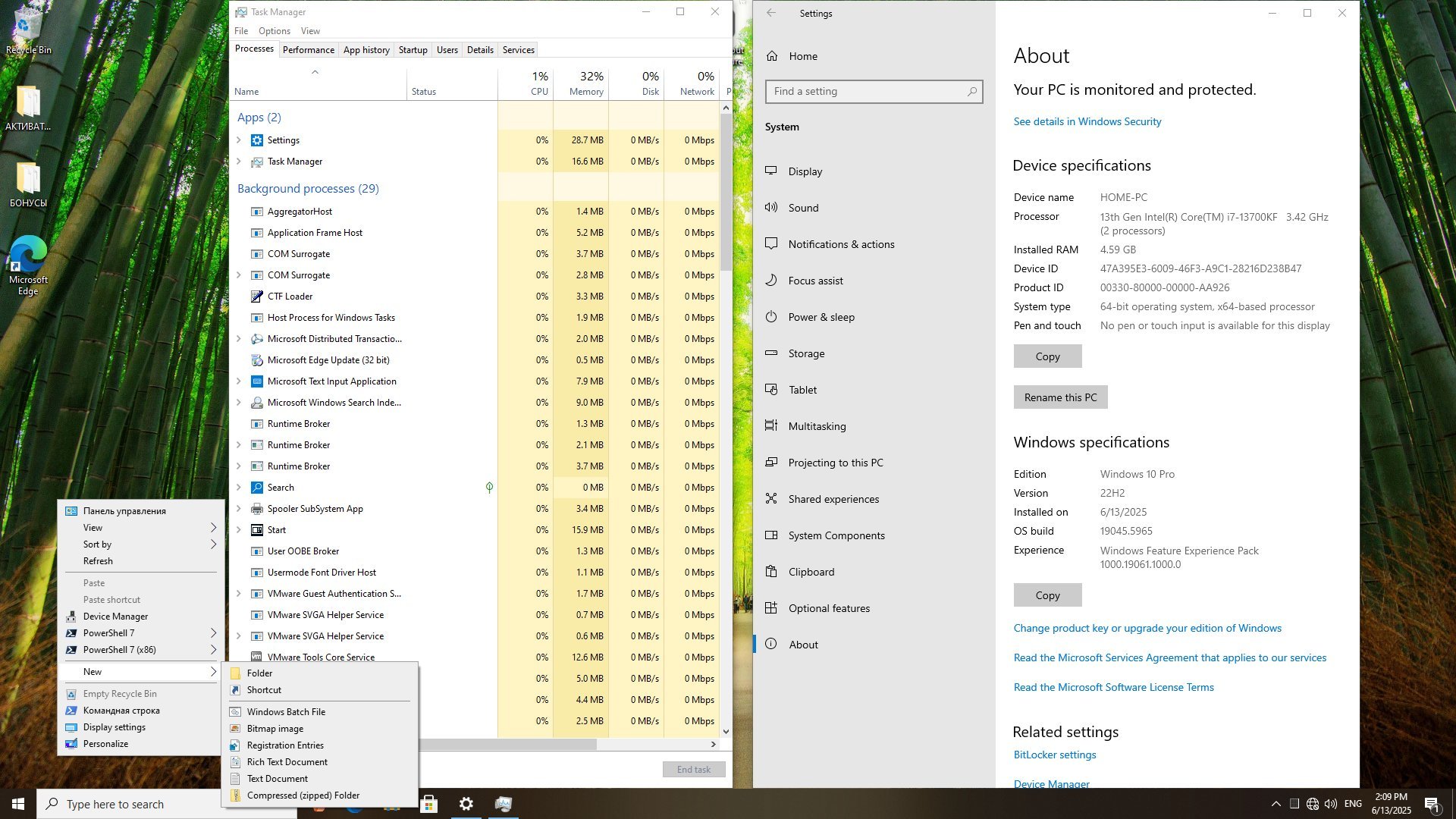This screenshot has width=1456, height=819.
Task: Open the БОНУСЫ folder on desktop
Action: (x=29, y=184)
